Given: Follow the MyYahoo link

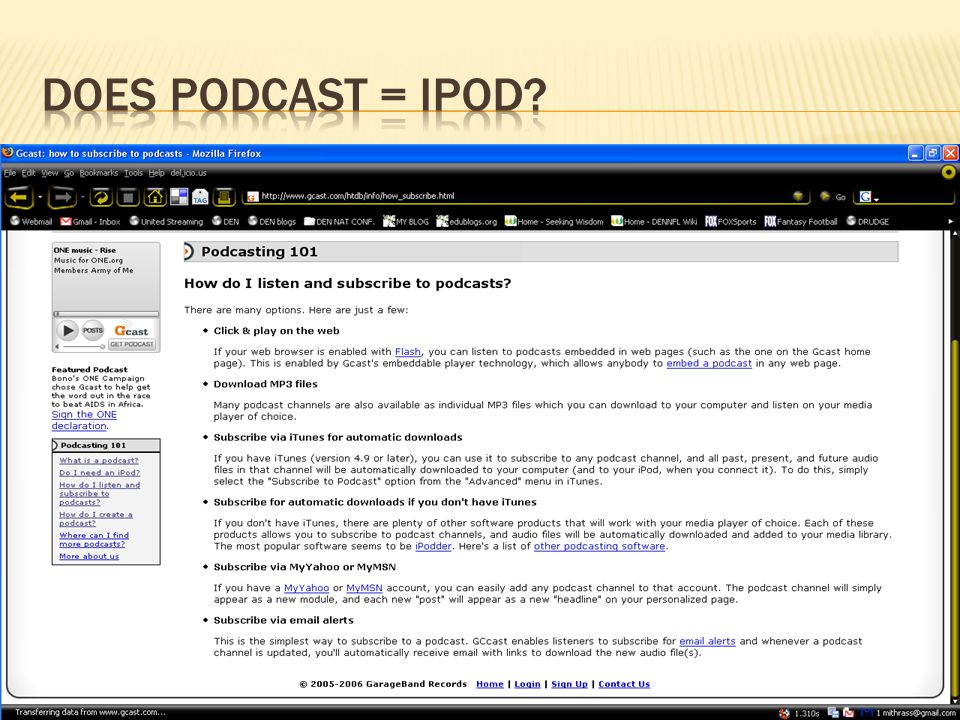Looking at the screenshot, I should tap(307, 588).
